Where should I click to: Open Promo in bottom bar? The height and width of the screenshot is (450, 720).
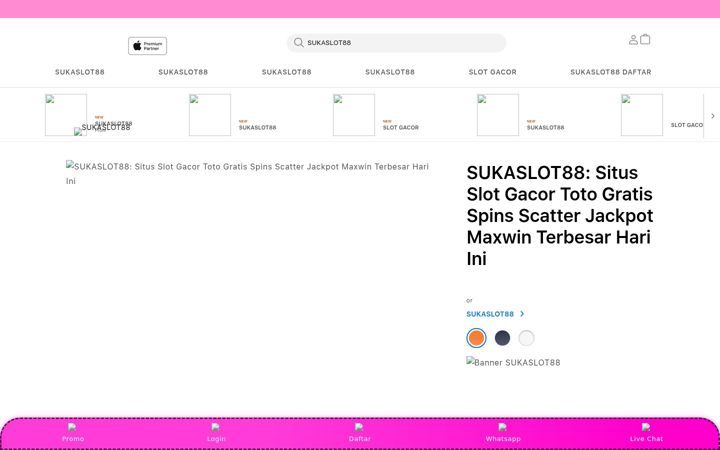pos(73,433)
